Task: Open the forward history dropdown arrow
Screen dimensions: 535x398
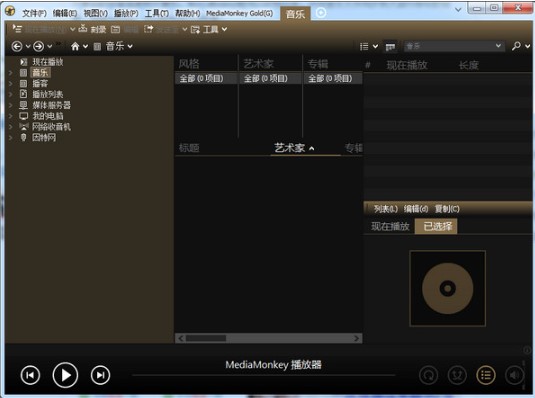Action: (49, 46)
